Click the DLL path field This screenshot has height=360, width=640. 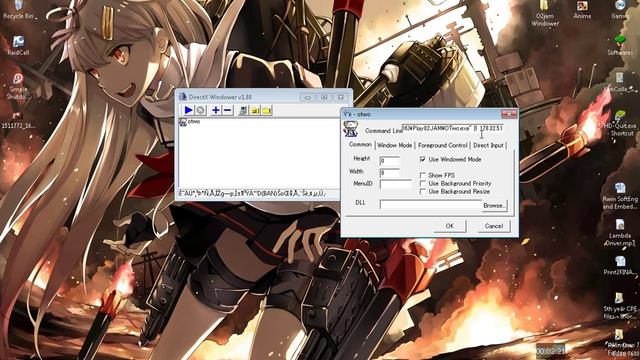[431, 204]
